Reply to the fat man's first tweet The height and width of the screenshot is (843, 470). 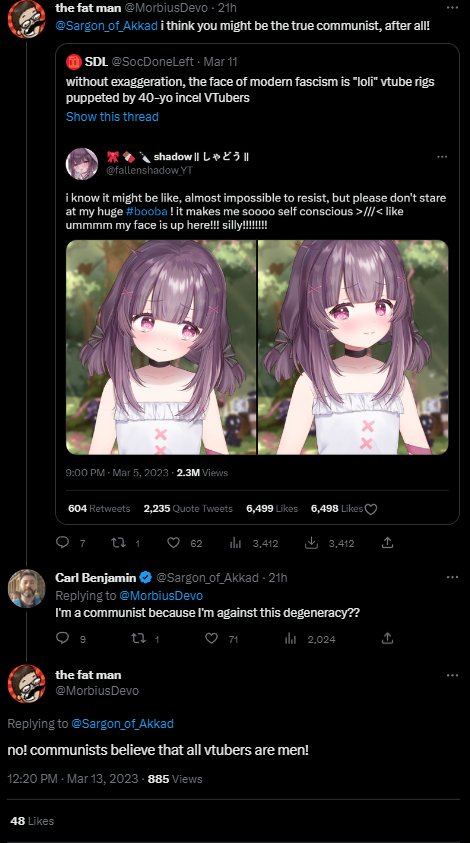pos(63,542)
